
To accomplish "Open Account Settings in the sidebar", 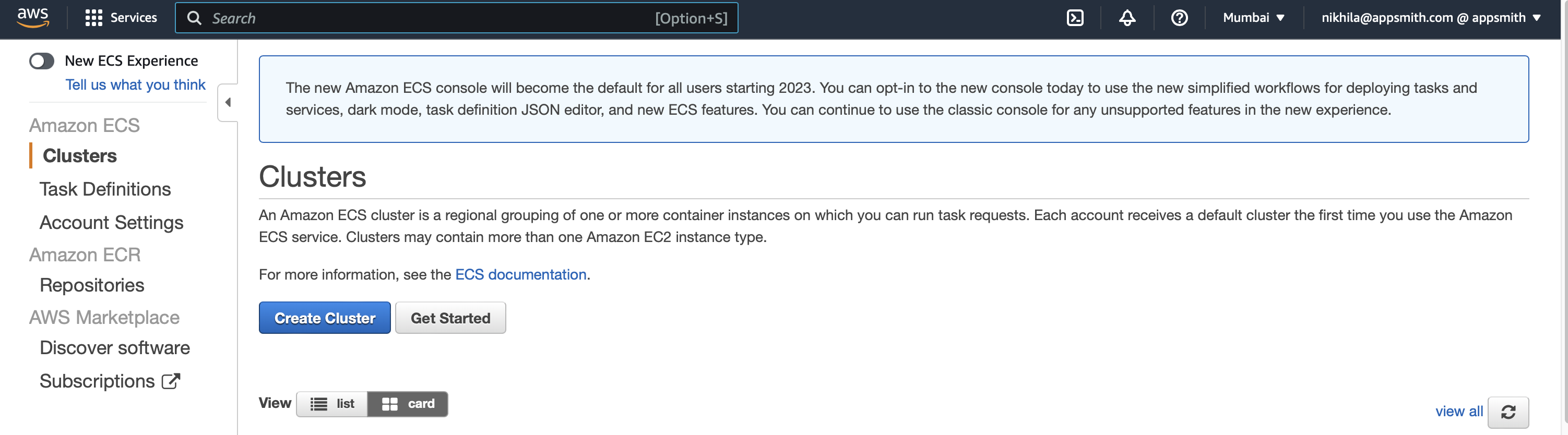I will point(111,223).
